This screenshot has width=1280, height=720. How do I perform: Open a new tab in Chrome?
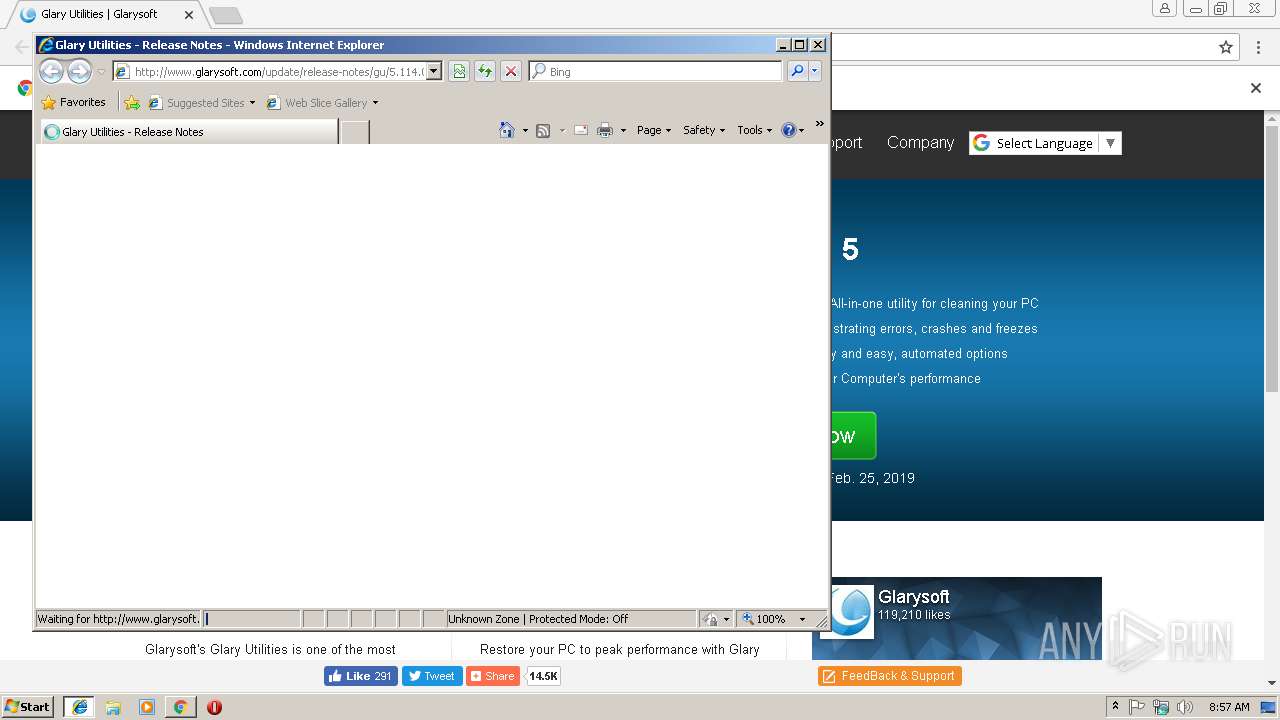pyautogui.click(x=226, y=15)
